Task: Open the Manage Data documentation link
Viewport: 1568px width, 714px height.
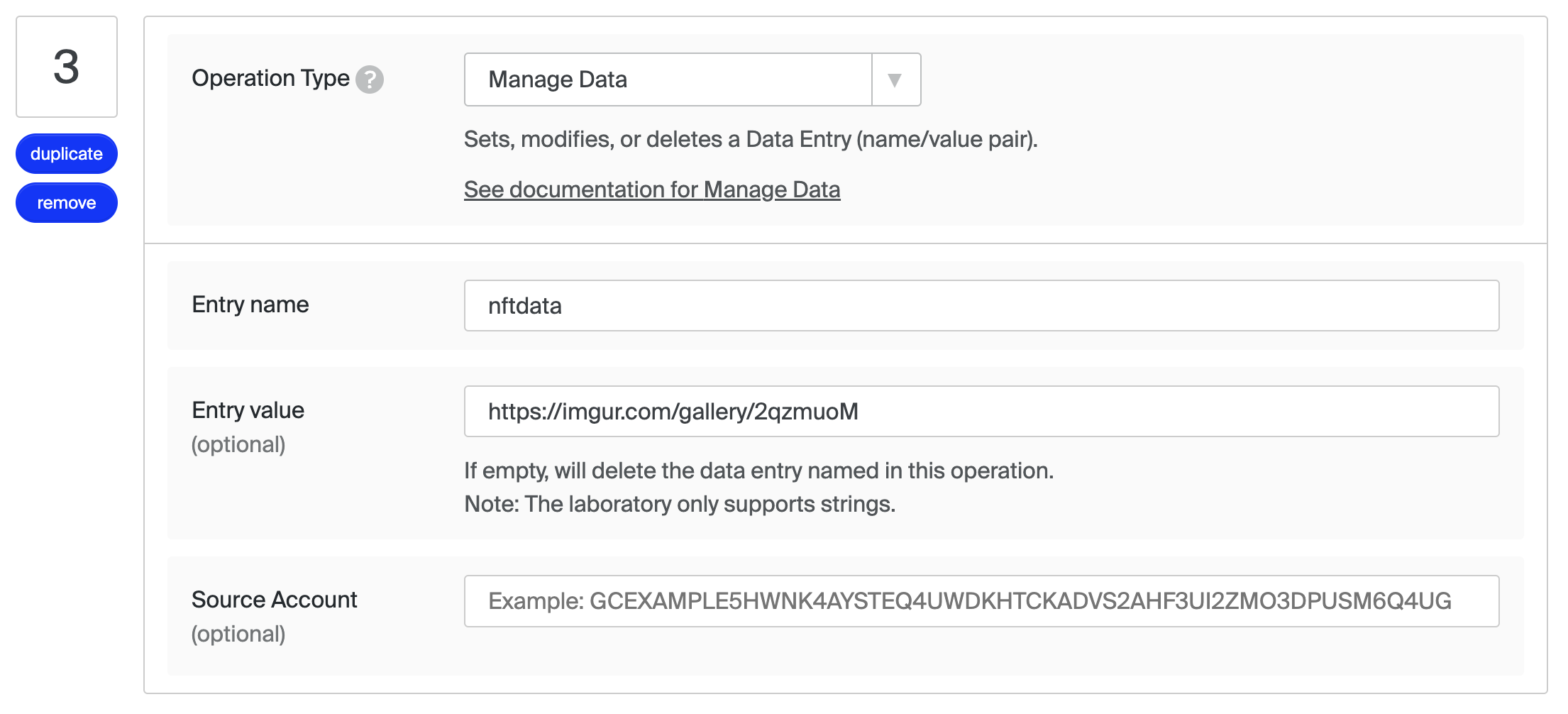Action: point(652,190)
